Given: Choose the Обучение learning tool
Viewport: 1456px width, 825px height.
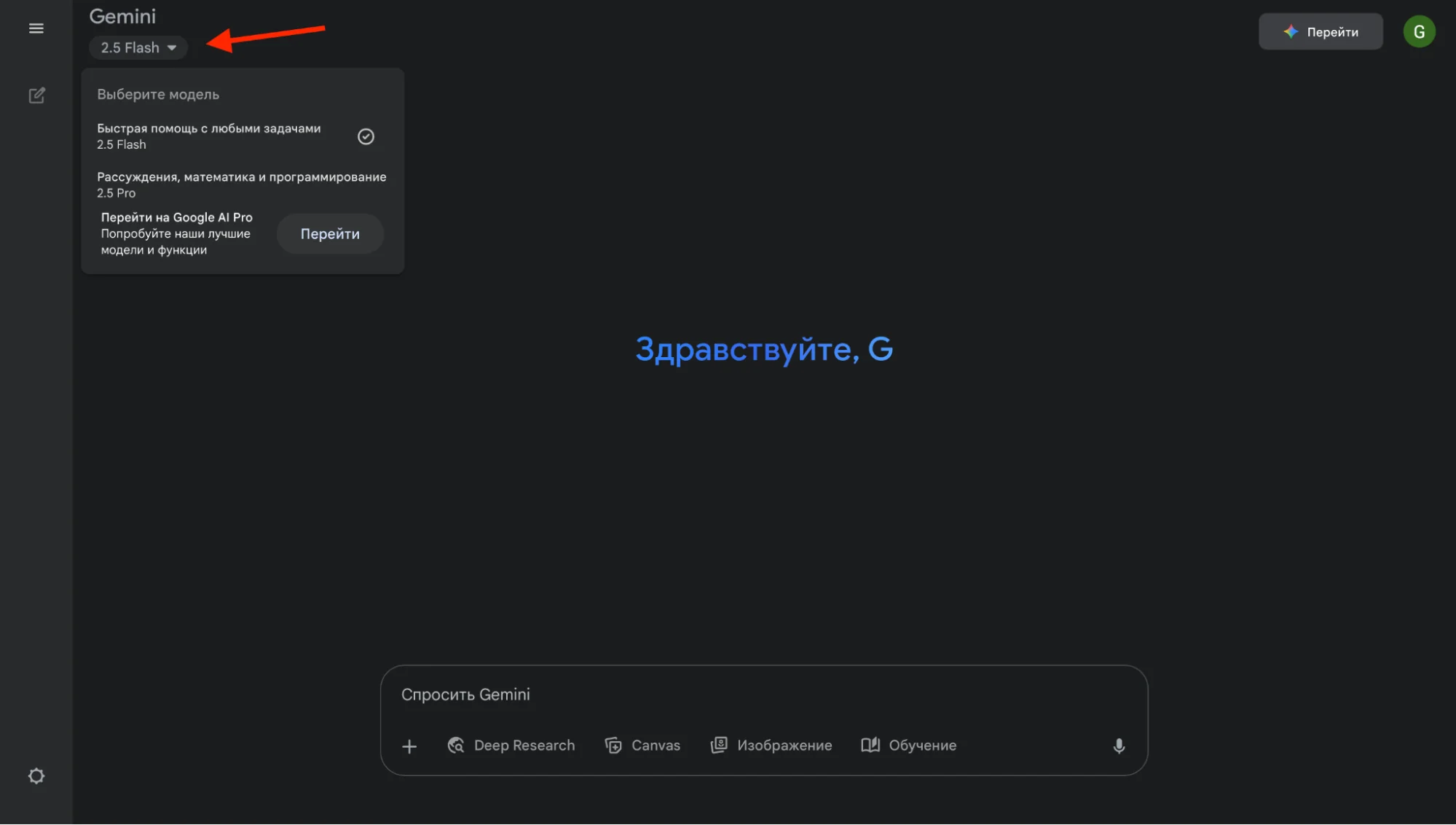Looking at the screenshot, I should pos(908,746).
